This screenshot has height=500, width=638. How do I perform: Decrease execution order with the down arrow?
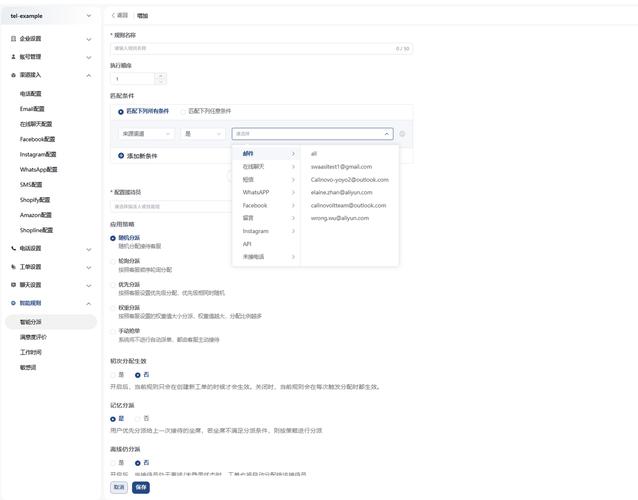(x=161, y=81)
